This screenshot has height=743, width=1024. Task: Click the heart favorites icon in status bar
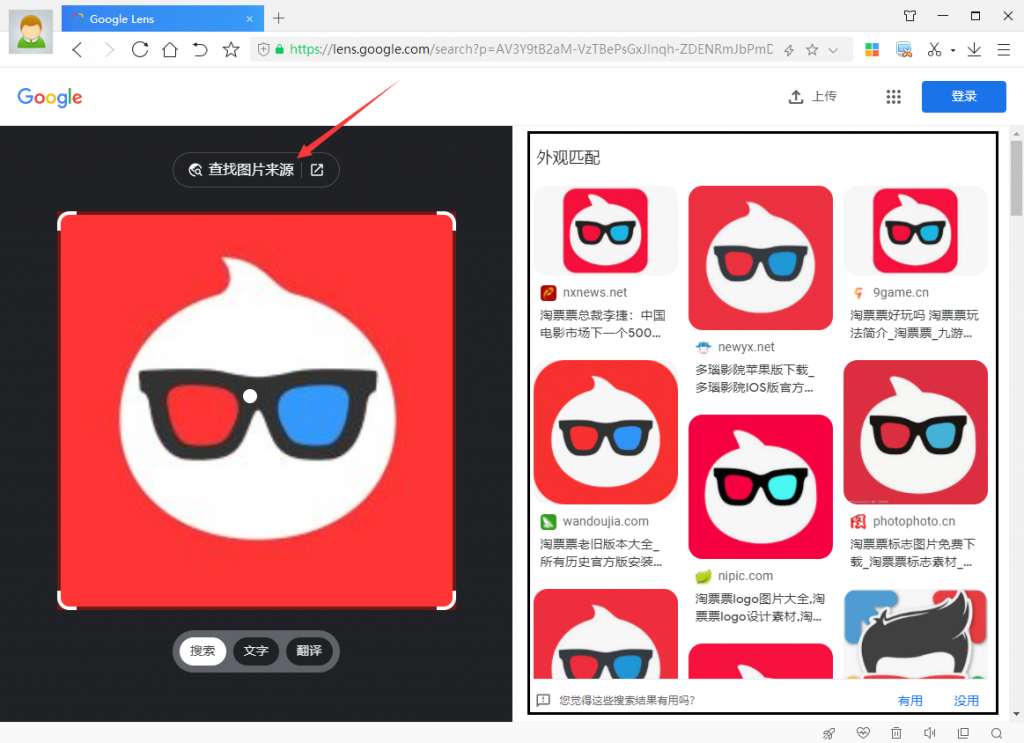point(863,733)
